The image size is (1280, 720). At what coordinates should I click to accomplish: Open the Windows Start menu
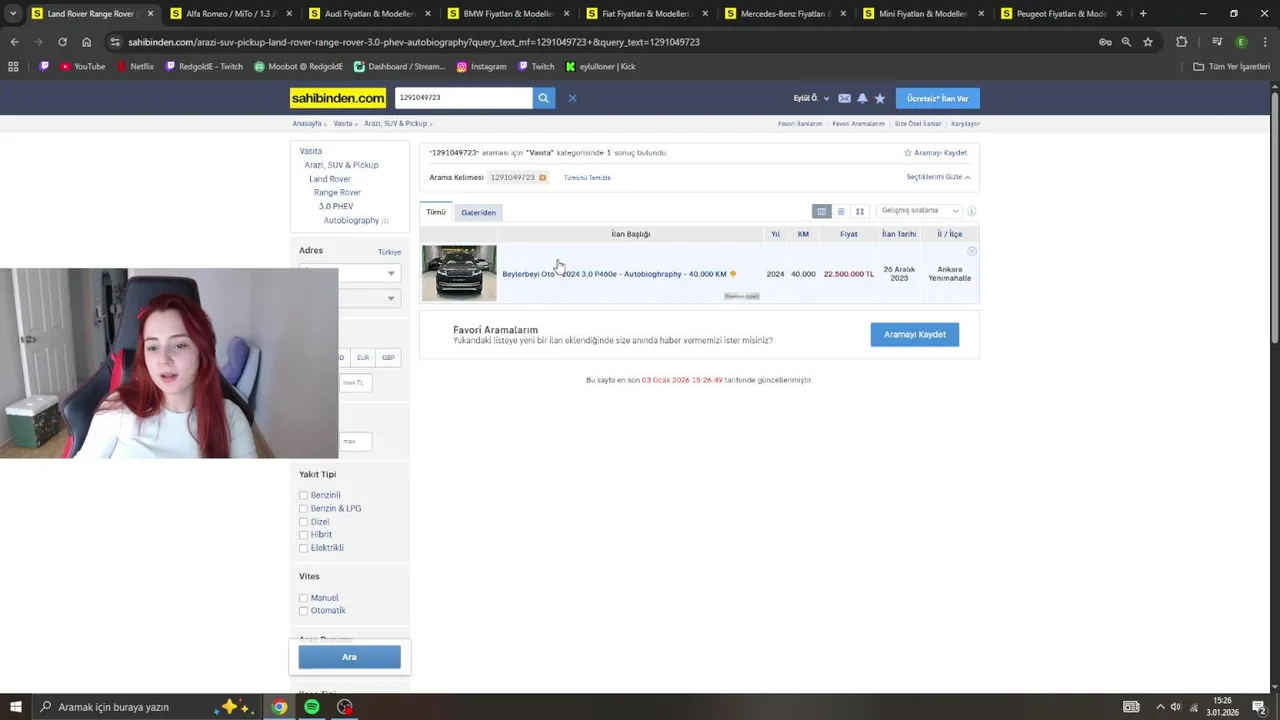(15, 707)
